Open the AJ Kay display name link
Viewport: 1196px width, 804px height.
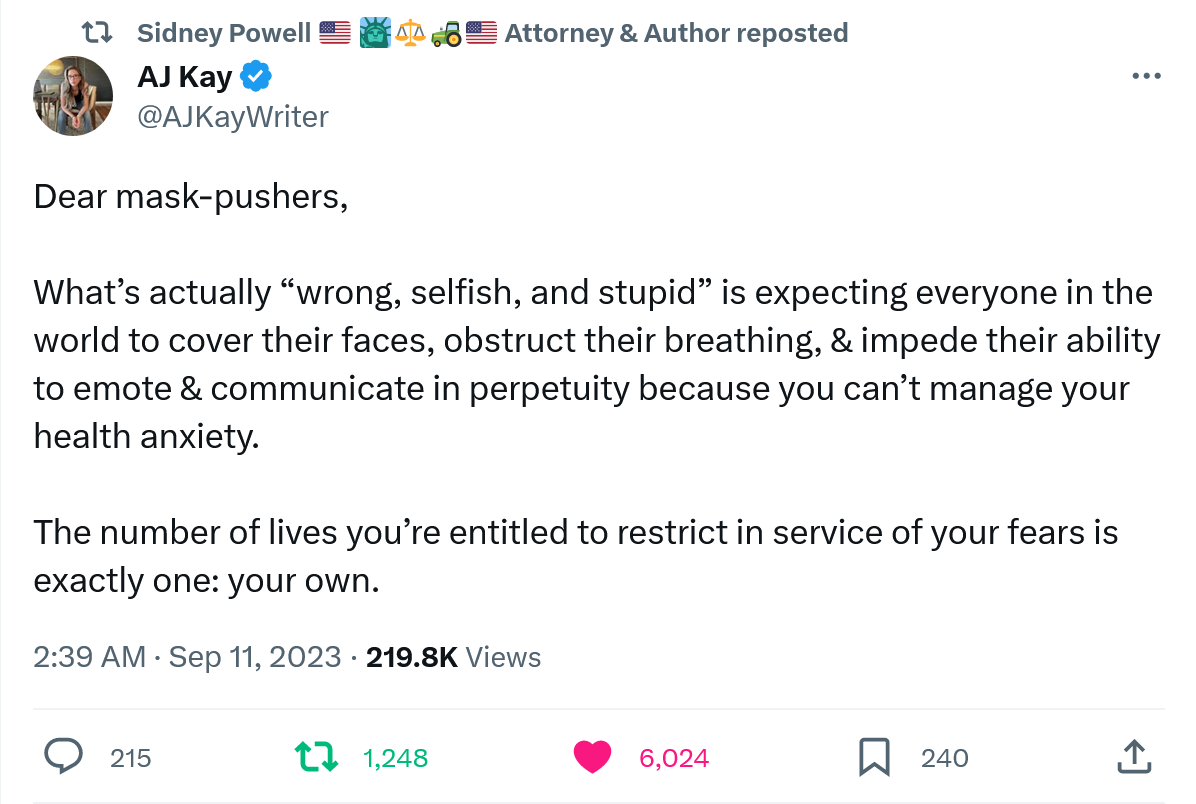click(184, 76)
